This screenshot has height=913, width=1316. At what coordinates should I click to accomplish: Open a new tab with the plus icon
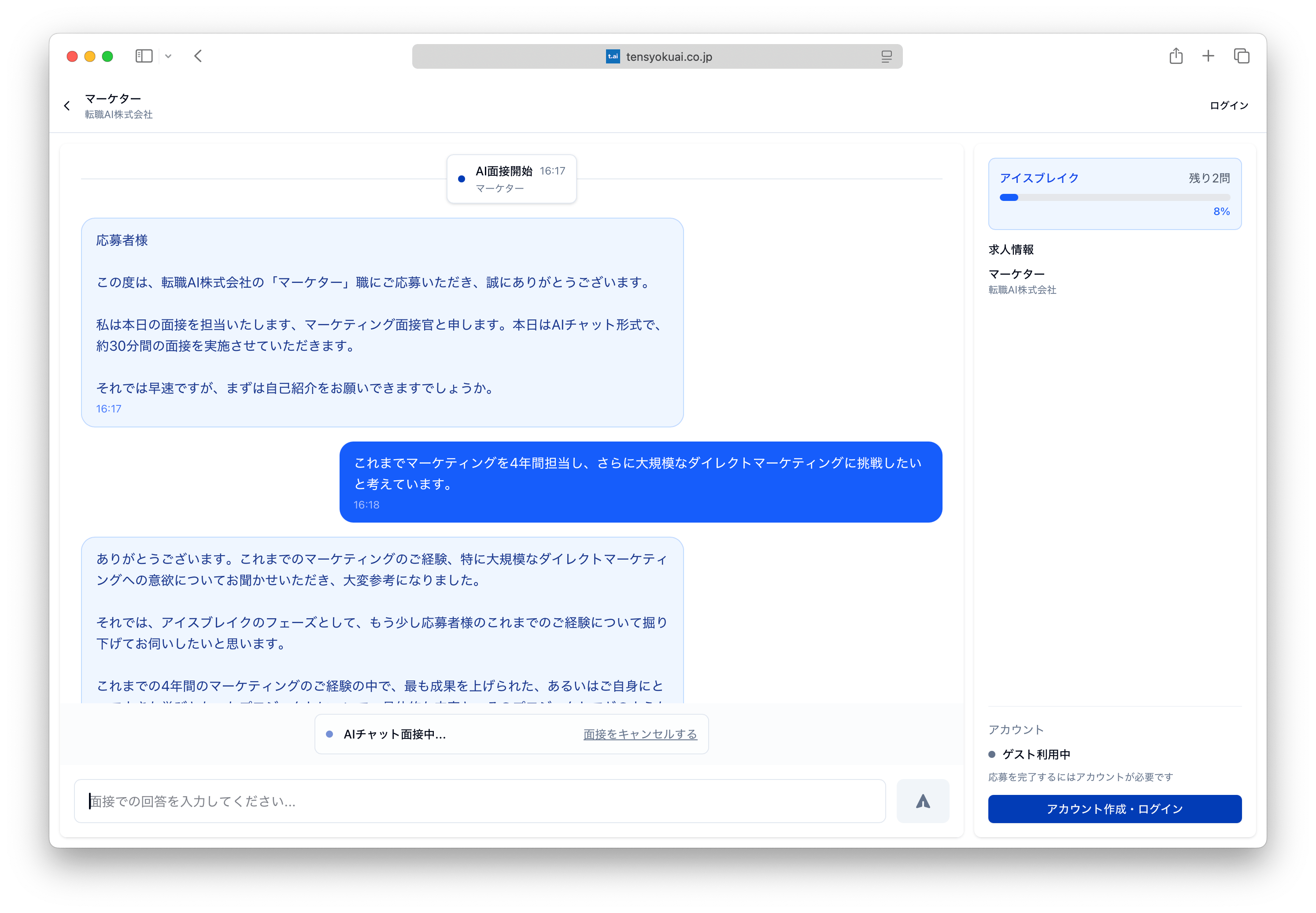tap(1208, 56)
